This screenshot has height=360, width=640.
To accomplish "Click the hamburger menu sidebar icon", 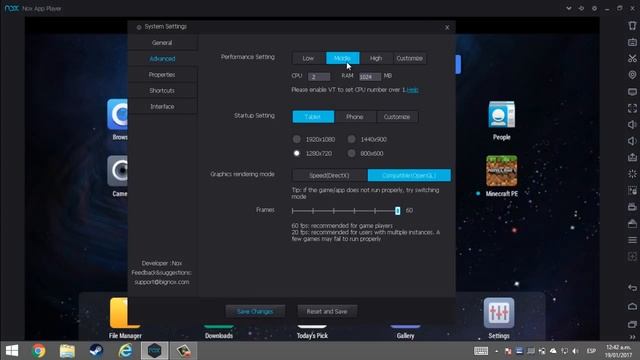I will [x=632, y=240].
